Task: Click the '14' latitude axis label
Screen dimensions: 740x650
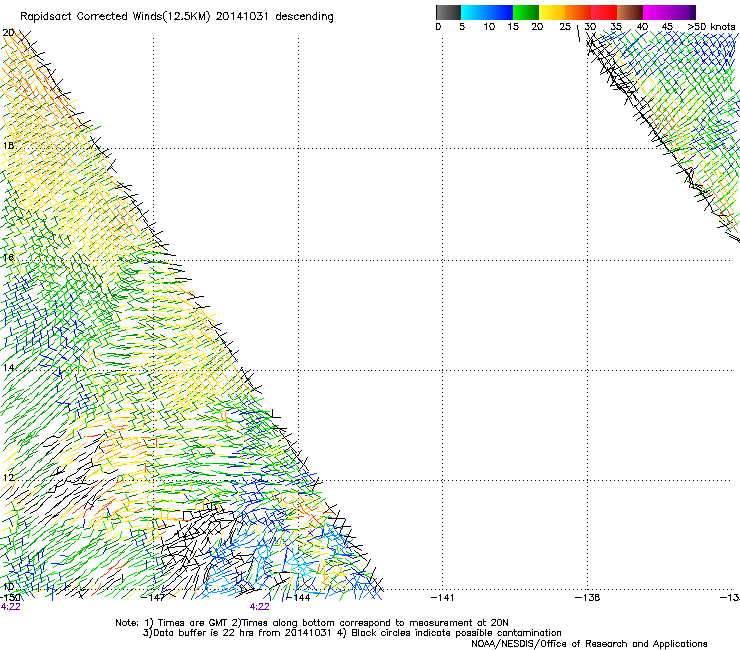Action: click(x=8, y=368)
